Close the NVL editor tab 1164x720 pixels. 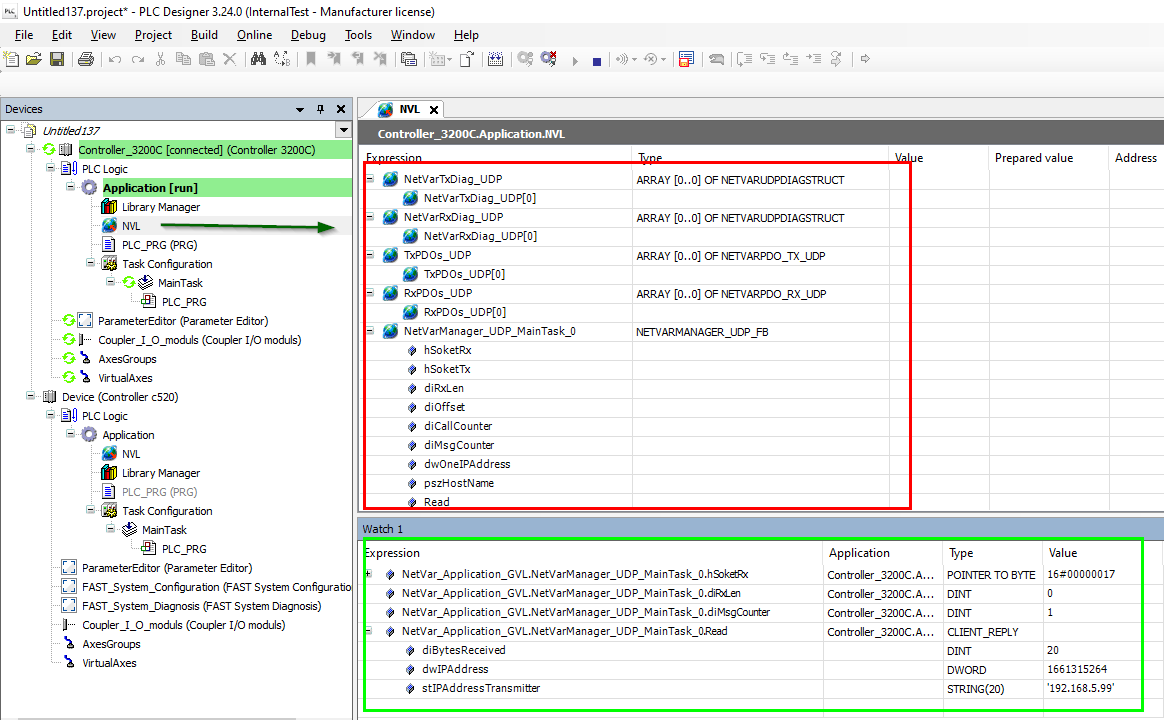coord(434,110)
